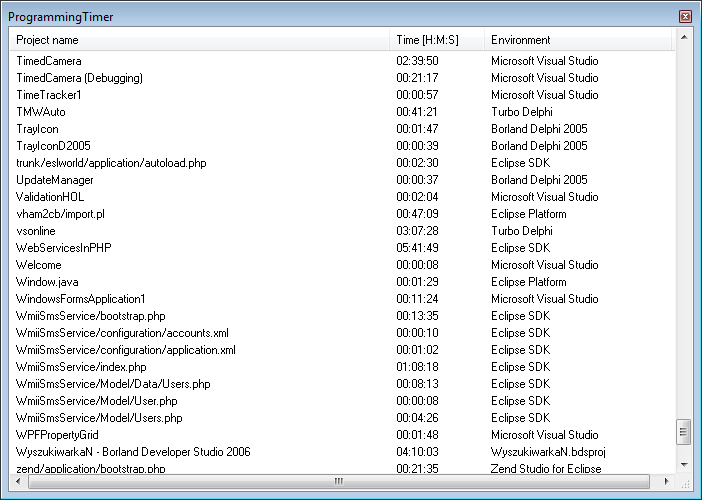The height and width of the screenshot is (500, 702).
Task: Select the ValidationHOL project
Action: (342, 197)
